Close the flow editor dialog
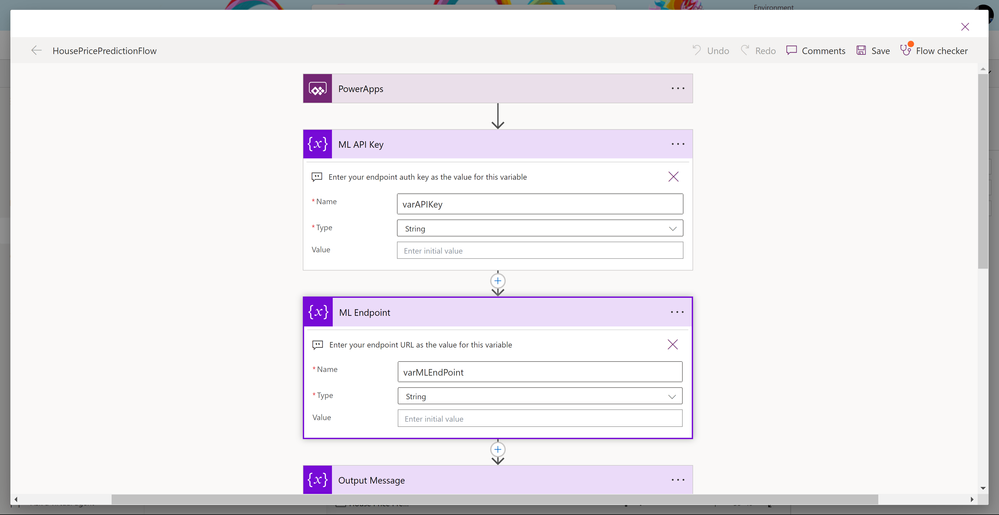The width and height of the screenshot is (999, 515). [965, 26]
